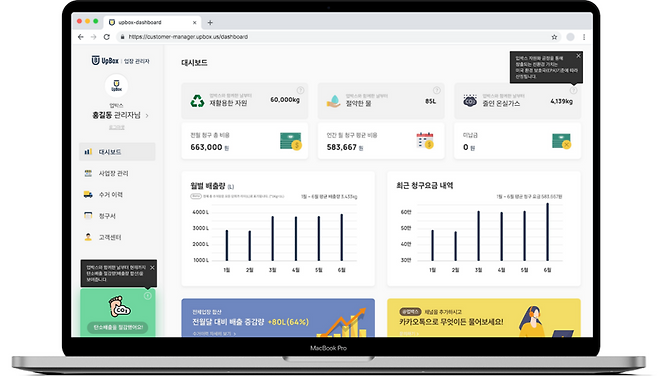Open the 사업장 관리 menu item
This screenshot has width=658, height=376.
point(117,173)
